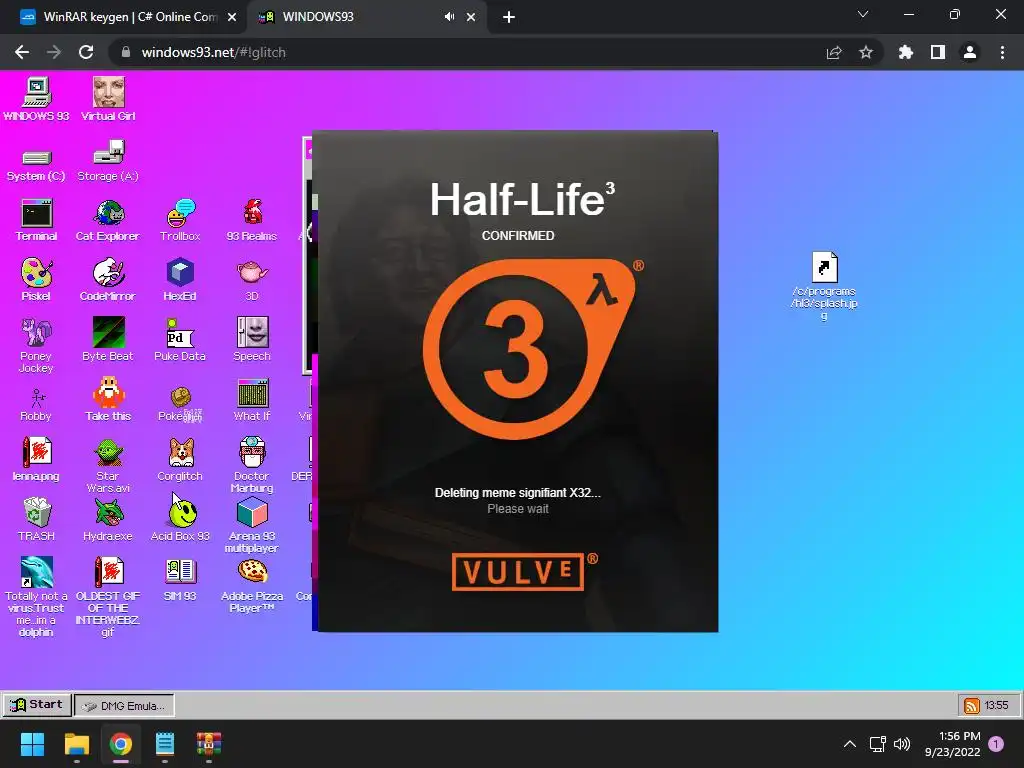
Task: Go back in browser history
Action: (x=22, y=52)
